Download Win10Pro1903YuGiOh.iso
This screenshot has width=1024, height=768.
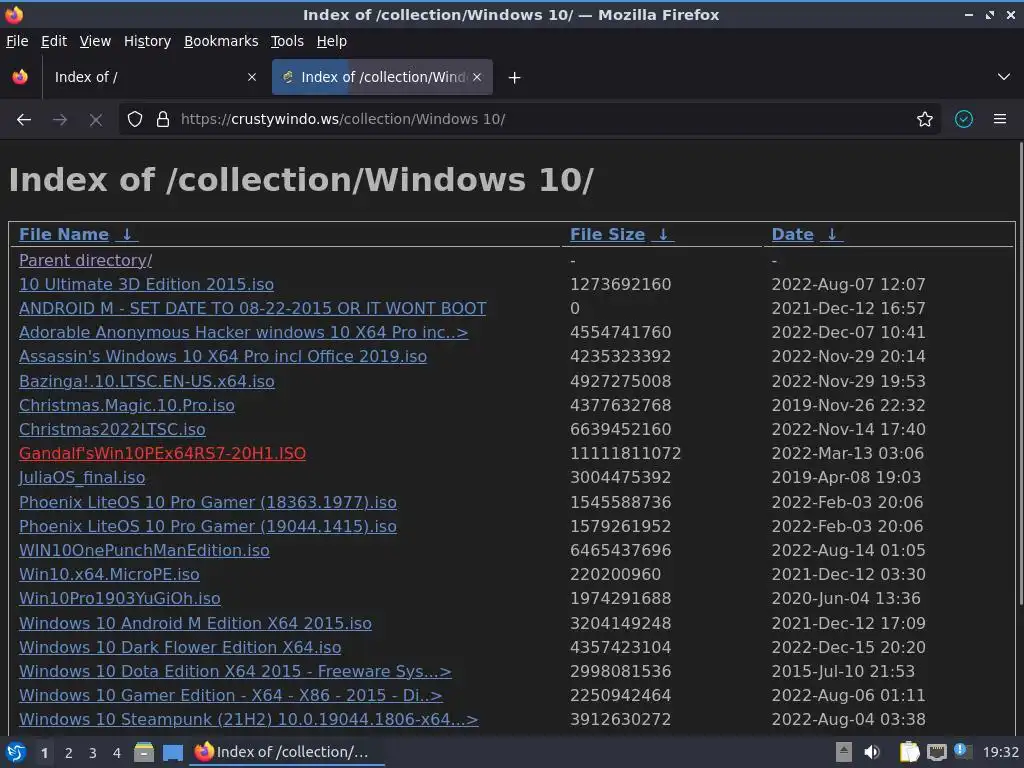coord(120,599)
